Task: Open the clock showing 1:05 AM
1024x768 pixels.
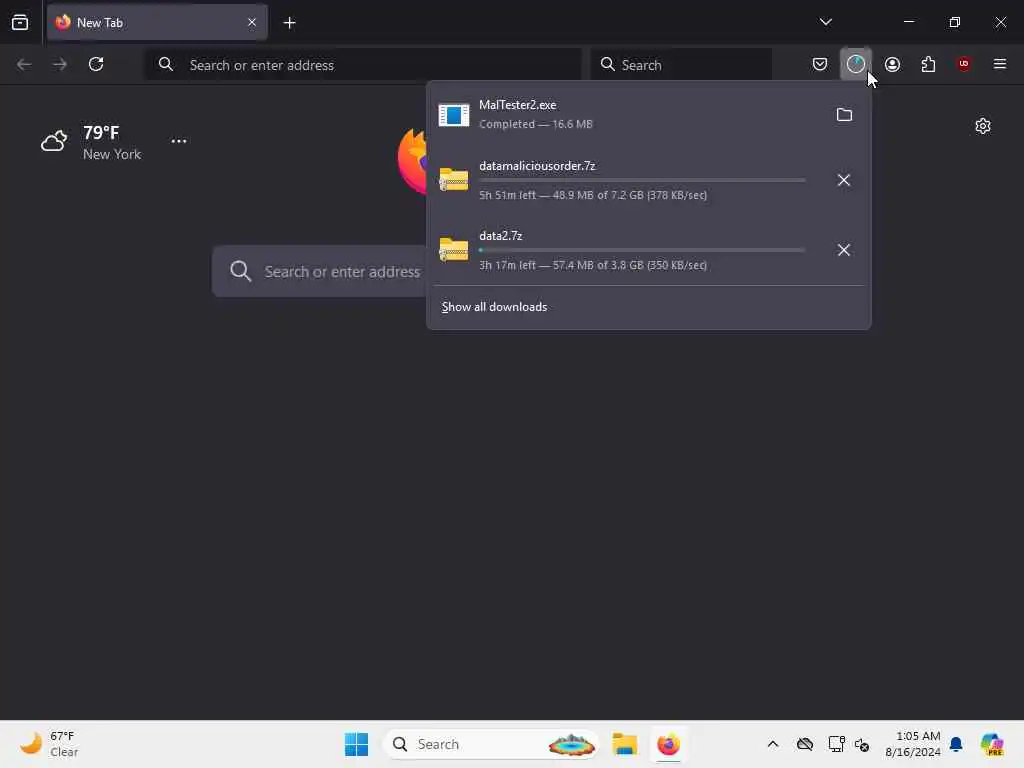Action: [912, 744]
